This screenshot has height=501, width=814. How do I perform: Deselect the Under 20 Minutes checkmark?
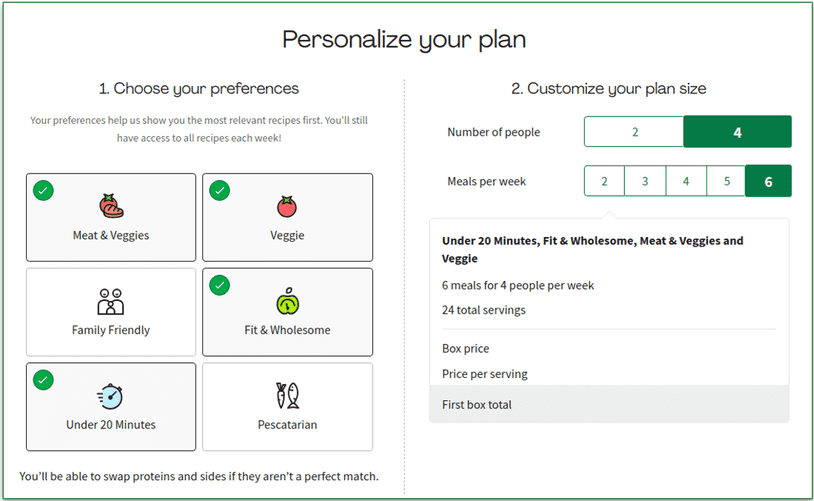[43, 380]
